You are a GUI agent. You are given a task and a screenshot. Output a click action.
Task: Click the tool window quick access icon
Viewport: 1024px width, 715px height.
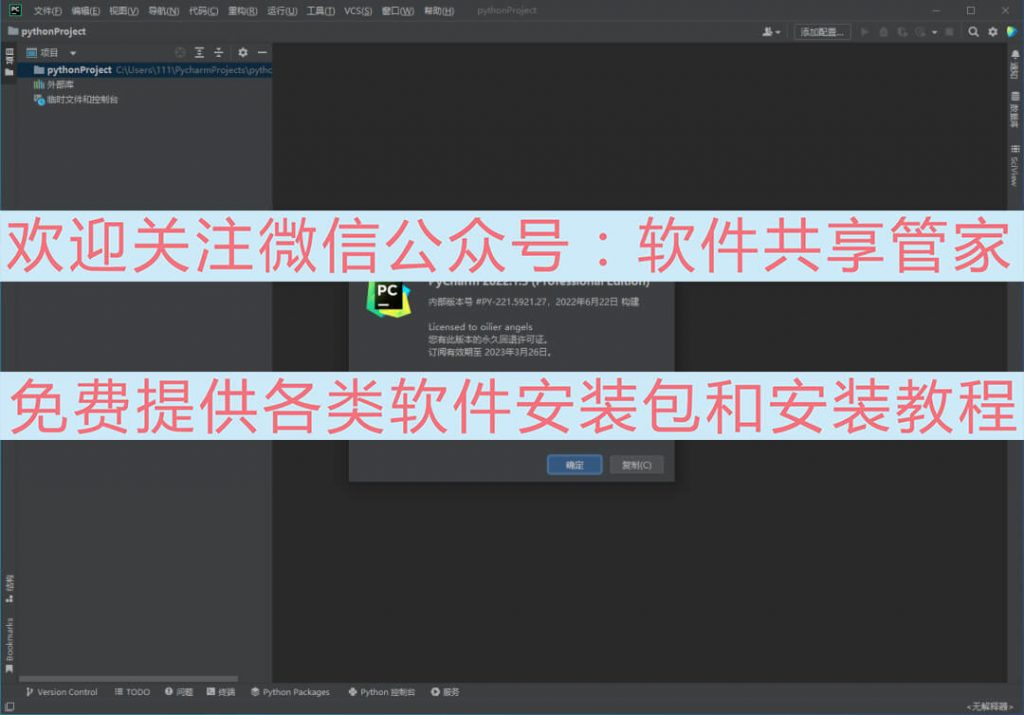click(9, 707)
